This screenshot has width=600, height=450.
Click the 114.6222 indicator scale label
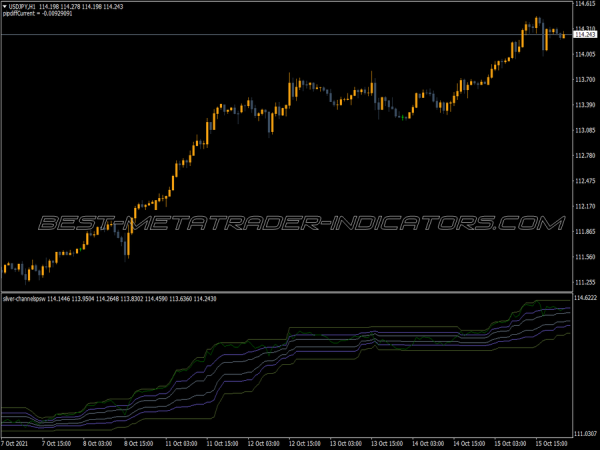pos(586,298)
